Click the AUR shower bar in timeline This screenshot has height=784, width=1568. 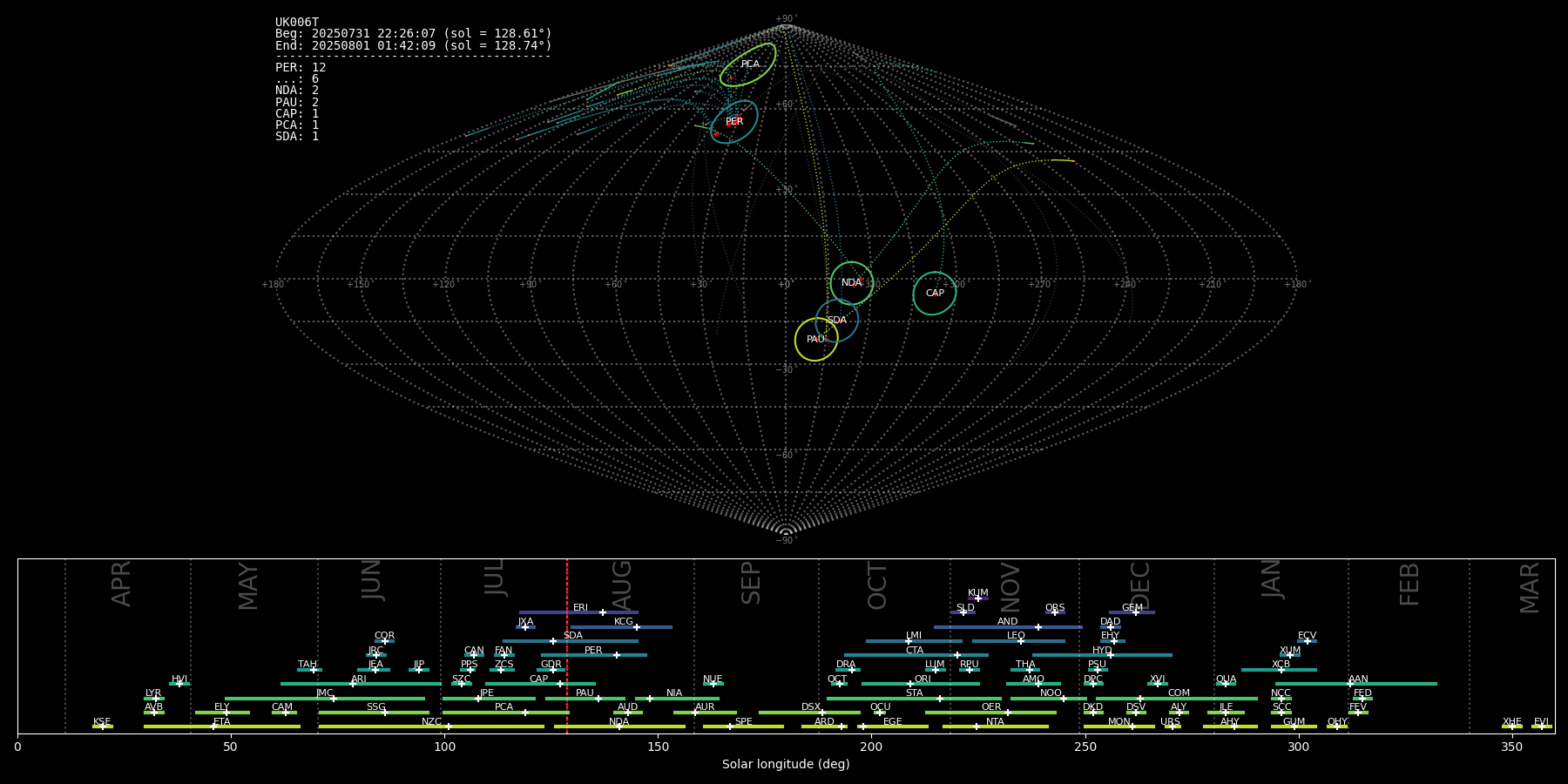(x=705, y=713)
